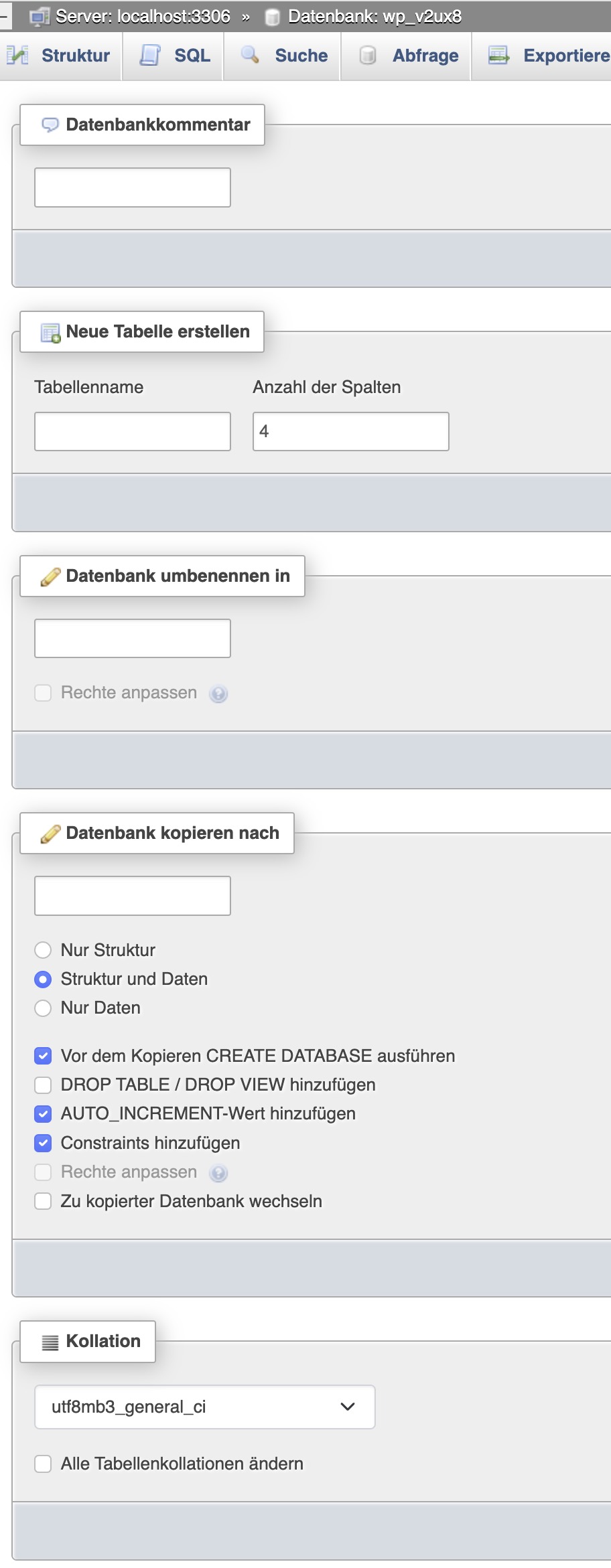Click help icon beside Rechte anpassen under rename

tap(218, 694)
